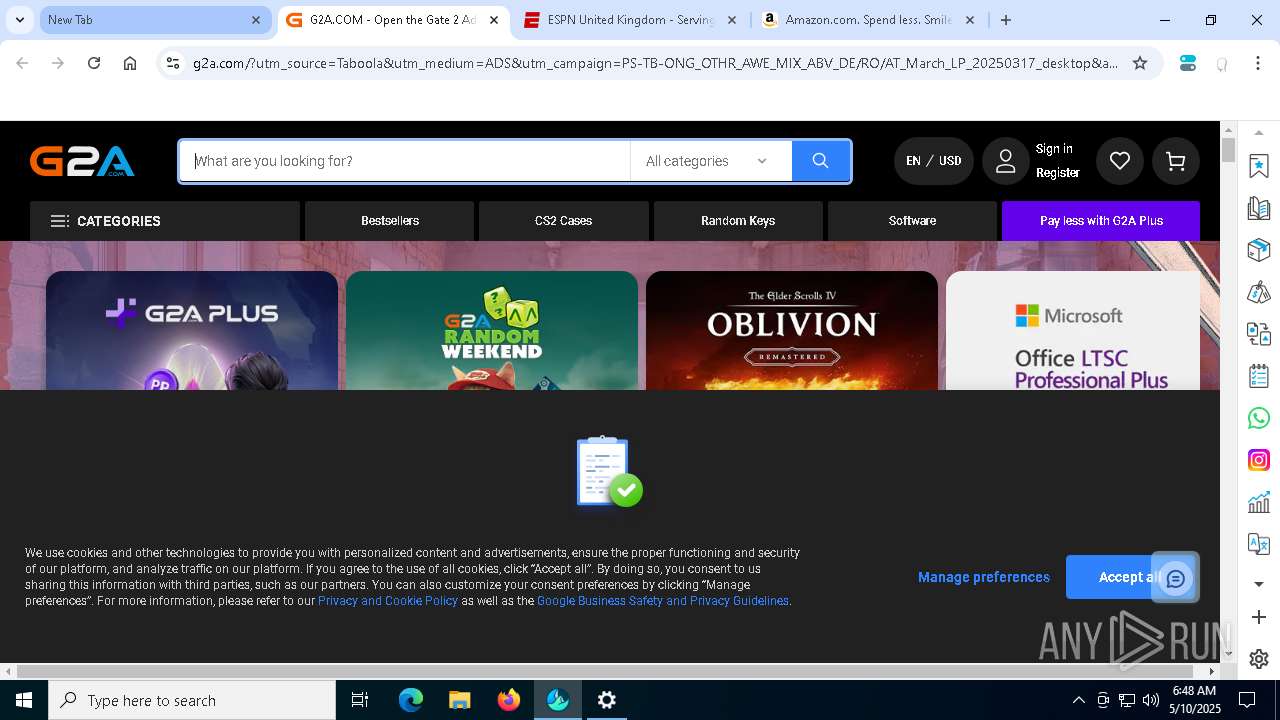1280x720 pixels.
Task: Launch Firefox from the taskbar
Action: coord(509,700)
